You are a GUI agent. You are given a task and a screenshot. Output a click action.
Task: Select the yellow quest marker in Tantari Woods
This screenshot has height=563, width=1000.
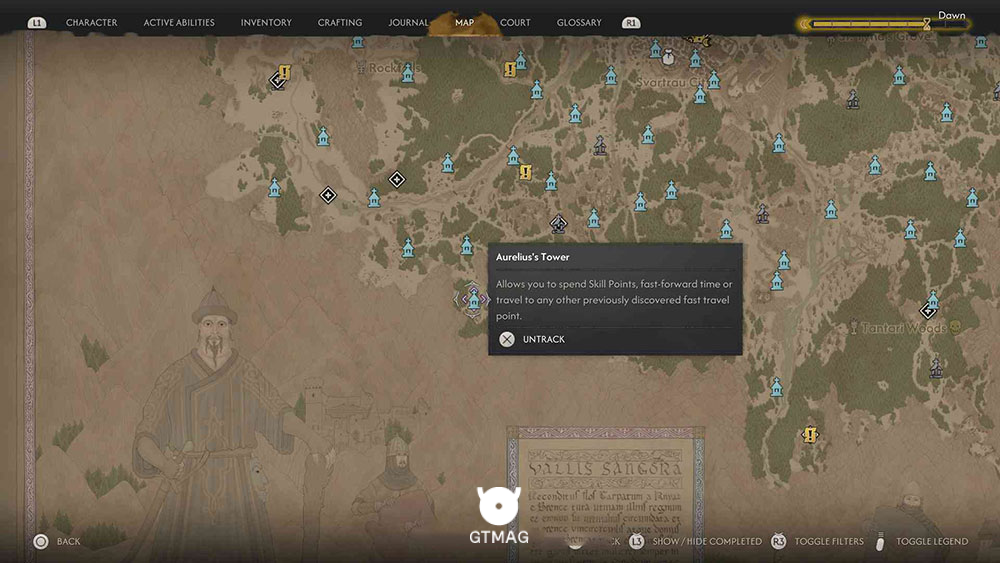[809, 435]
